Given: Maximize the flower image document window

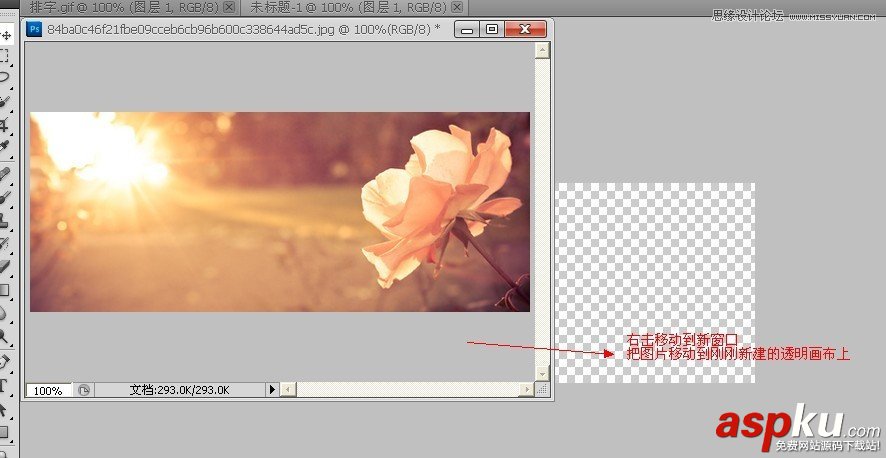Looking at the screenshot, I should 492,29.
